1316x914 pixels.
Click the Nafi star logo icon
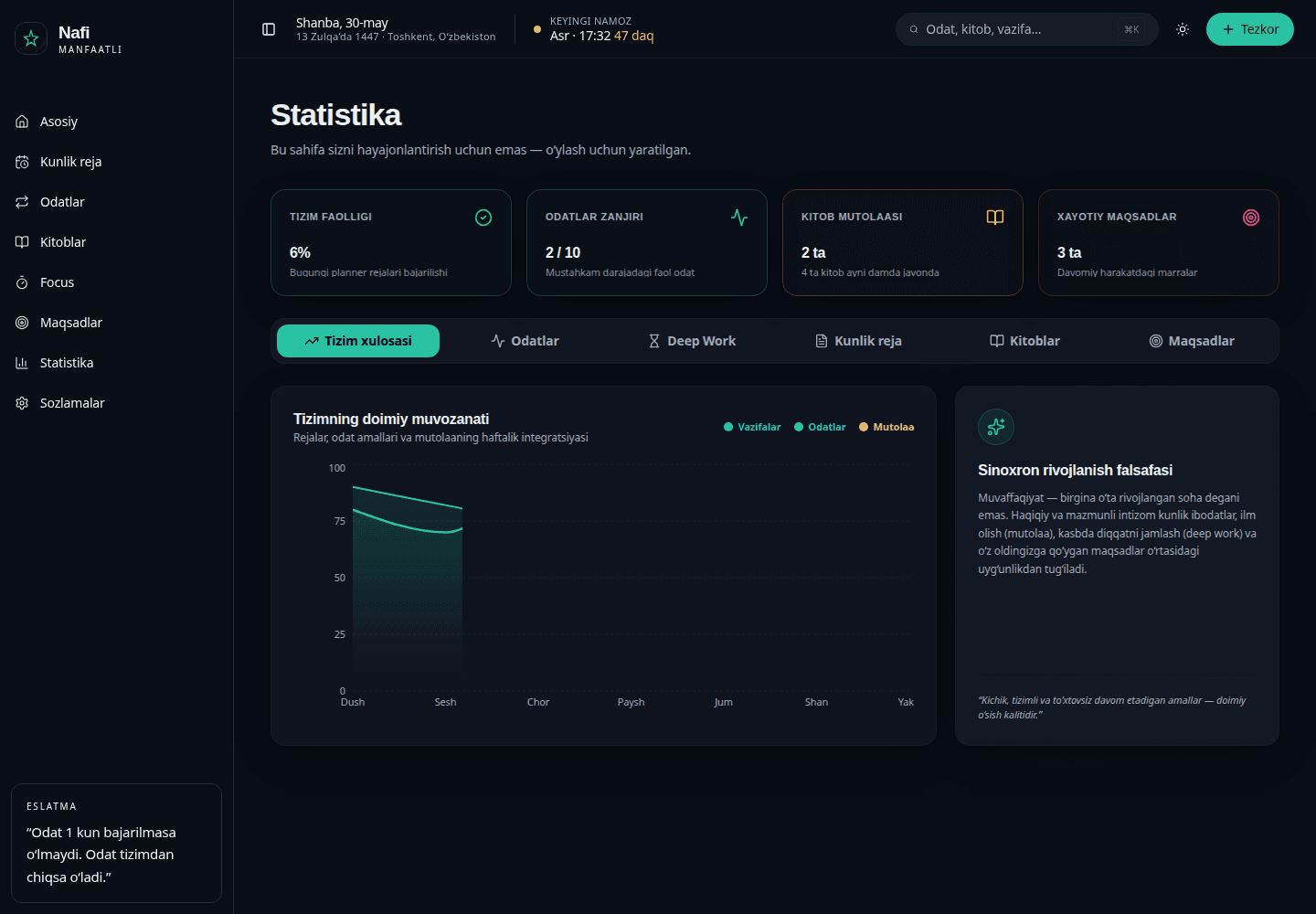pos(31,38)
